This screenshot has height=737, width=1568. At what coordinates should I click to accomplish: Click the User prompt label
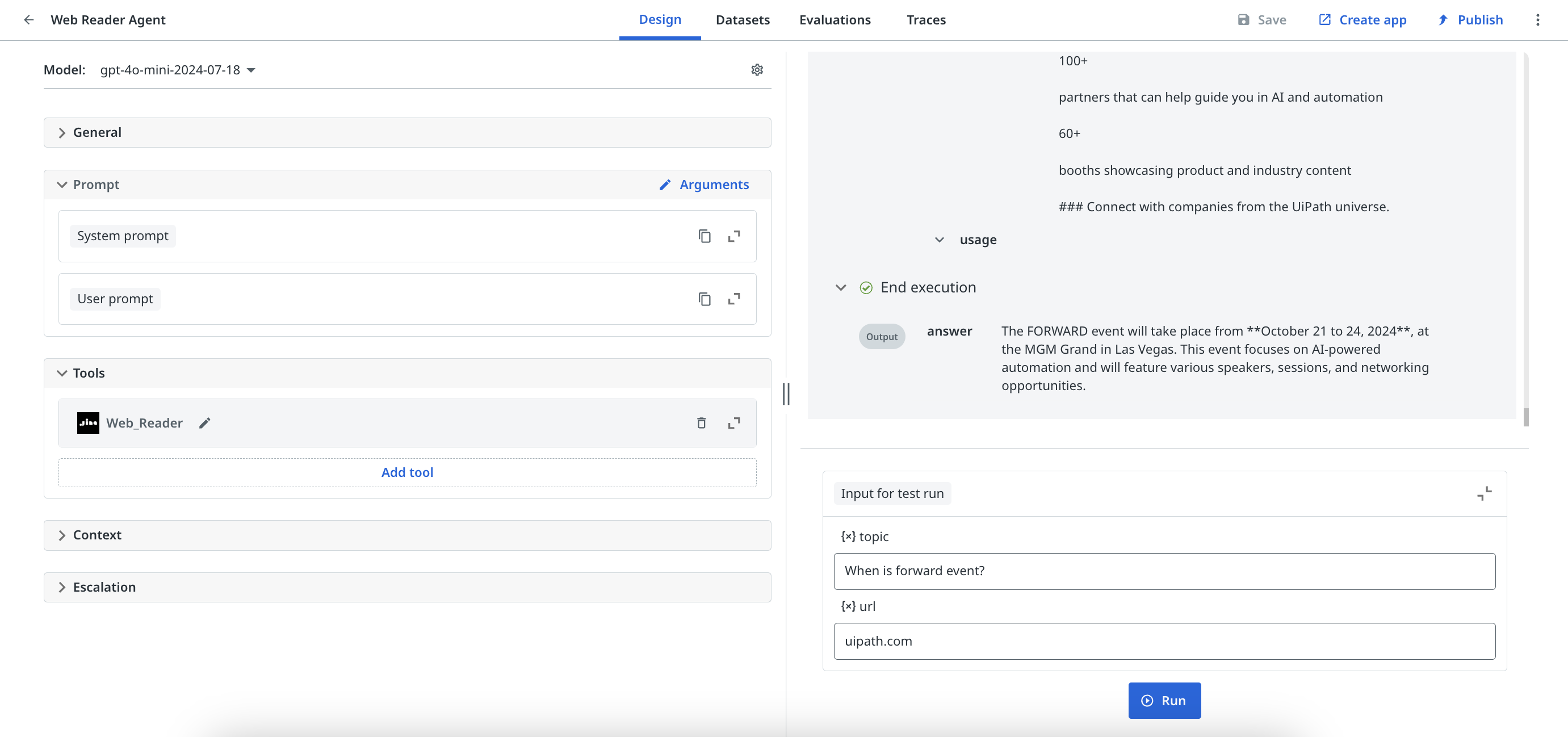pyautogui.click(x=115, y=299)
